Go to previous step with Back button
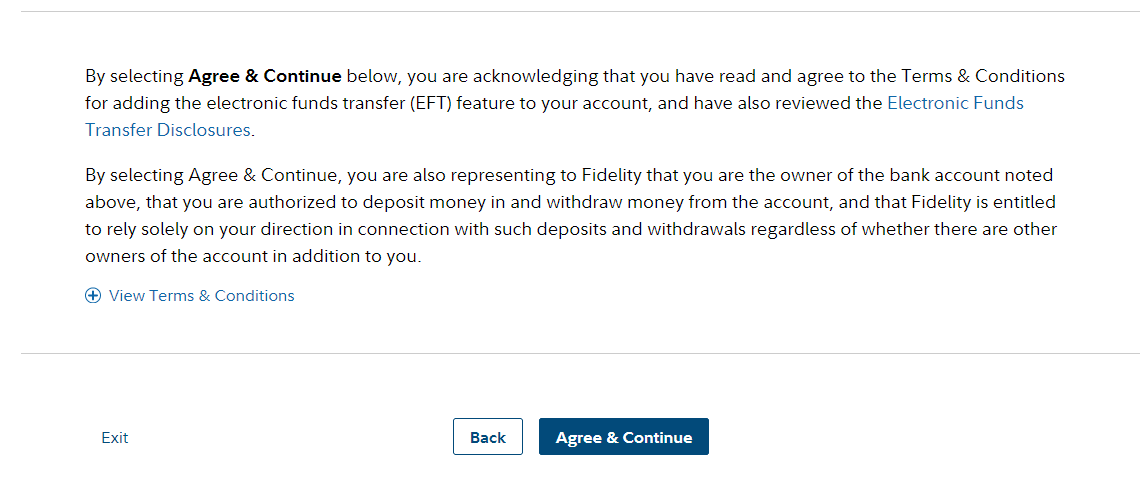This screenshot has width=1140, height=481. 488,437
